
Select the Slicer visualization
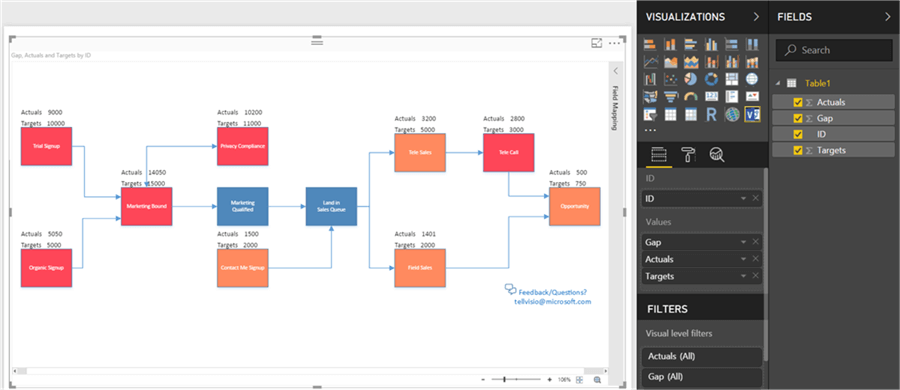click(x=650, y=114)
